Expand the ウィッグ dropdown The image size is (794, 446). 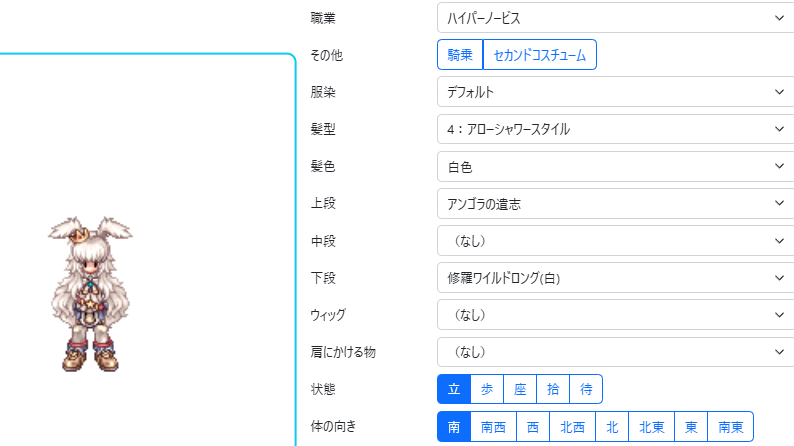pos(614,315)
